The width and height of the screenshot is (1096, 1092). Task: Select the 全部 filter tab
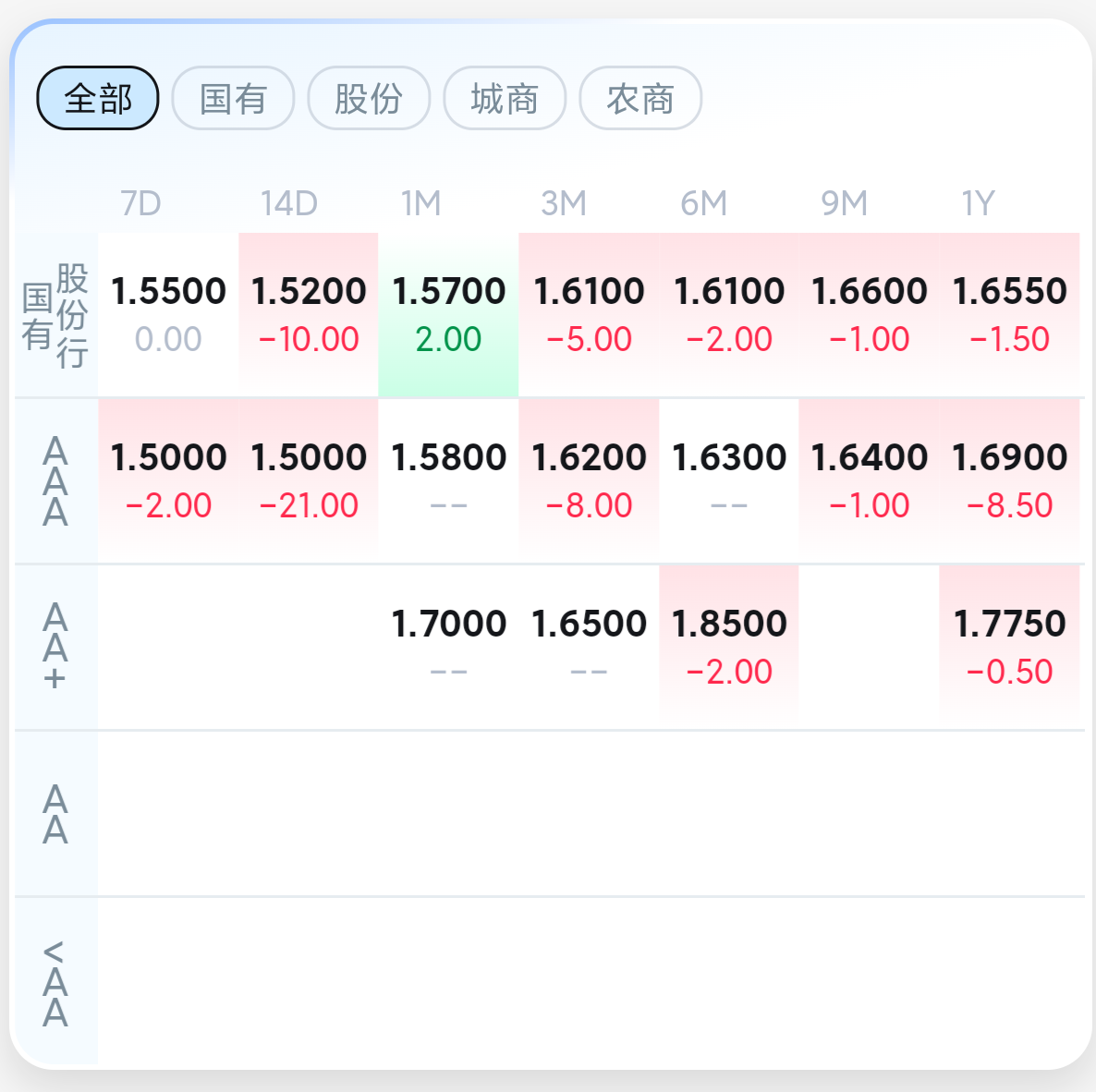(x=98, y=99)
